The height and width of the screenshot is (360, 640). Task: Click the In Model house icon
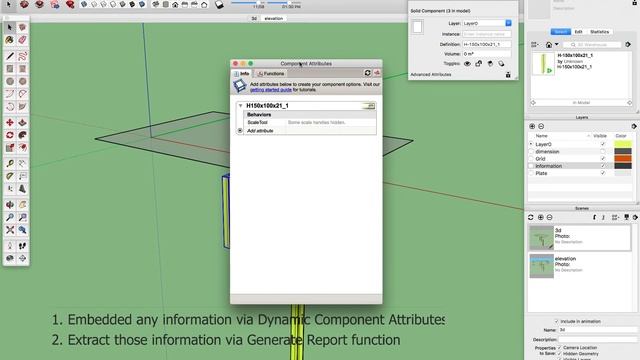[549, 44]
